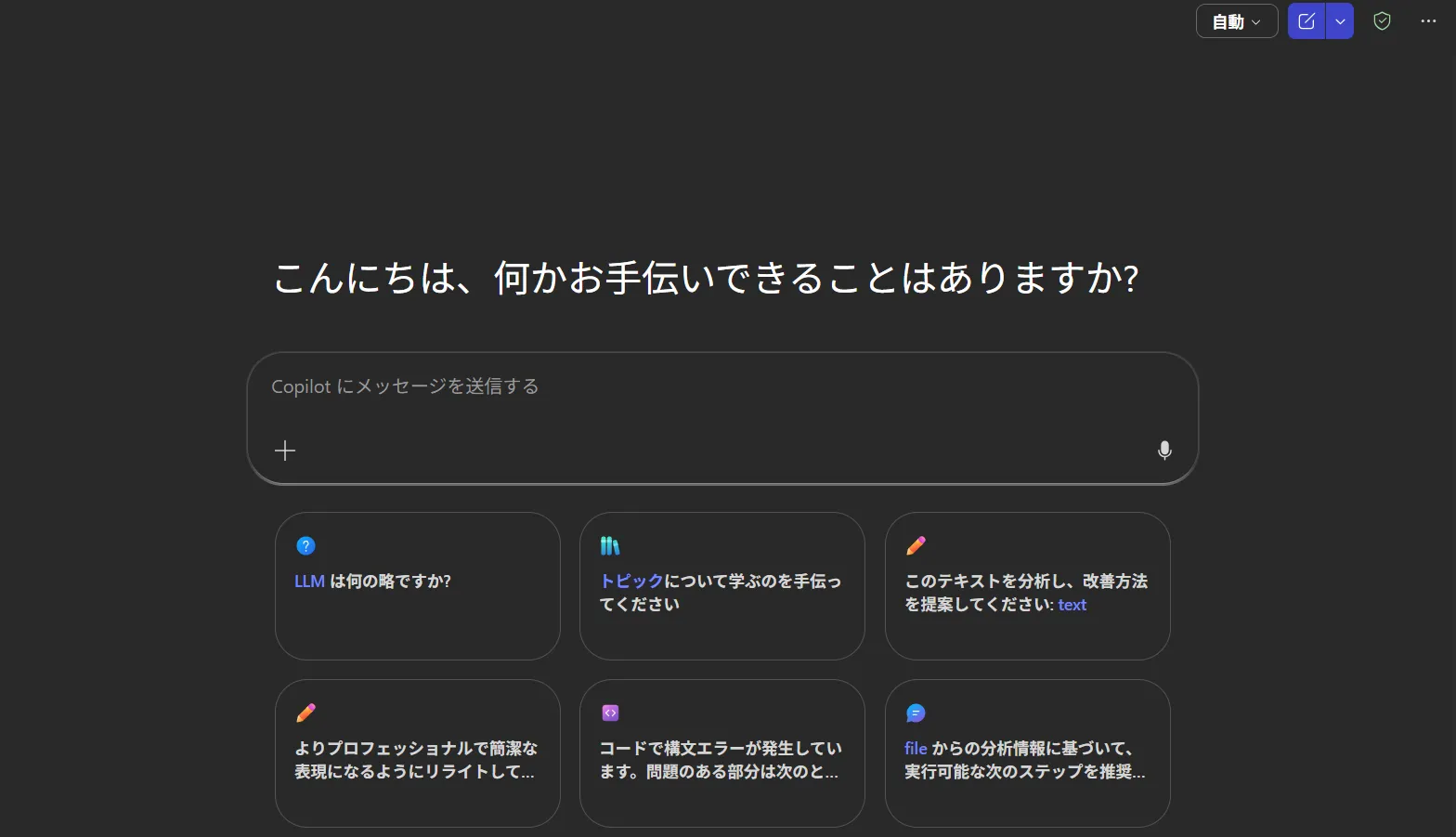Select the 'コードで構文エラー' prompt card
The width and height of the screenshot is (1456, 837).
(722, 753)
